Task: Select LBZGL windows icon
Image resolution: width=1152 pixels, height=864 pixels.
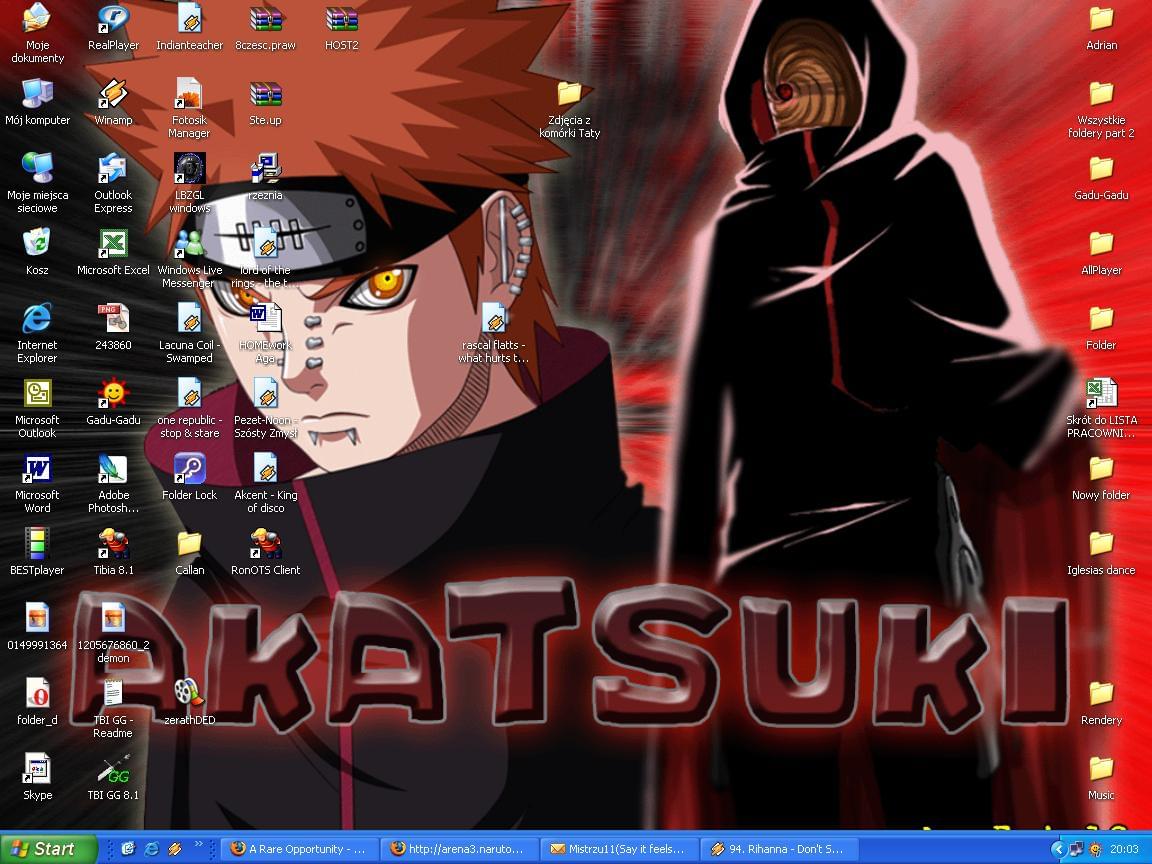Action: pyautogui.click(x=190, y=168)
